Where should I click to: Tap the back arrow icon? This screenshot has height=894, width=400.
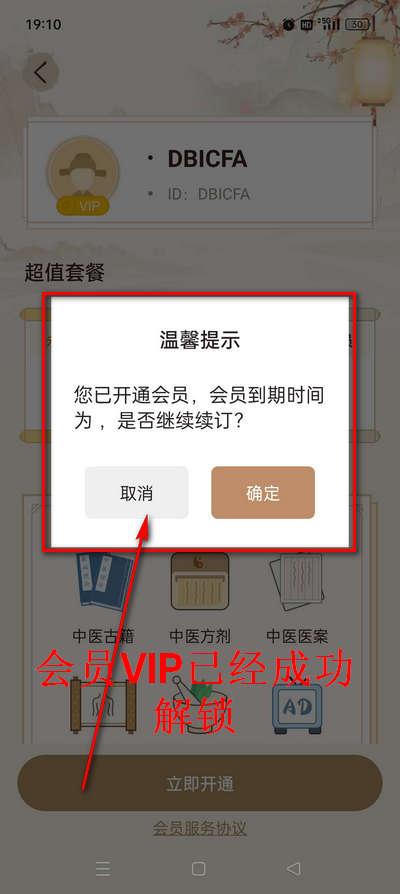click(x=40, y=73)
